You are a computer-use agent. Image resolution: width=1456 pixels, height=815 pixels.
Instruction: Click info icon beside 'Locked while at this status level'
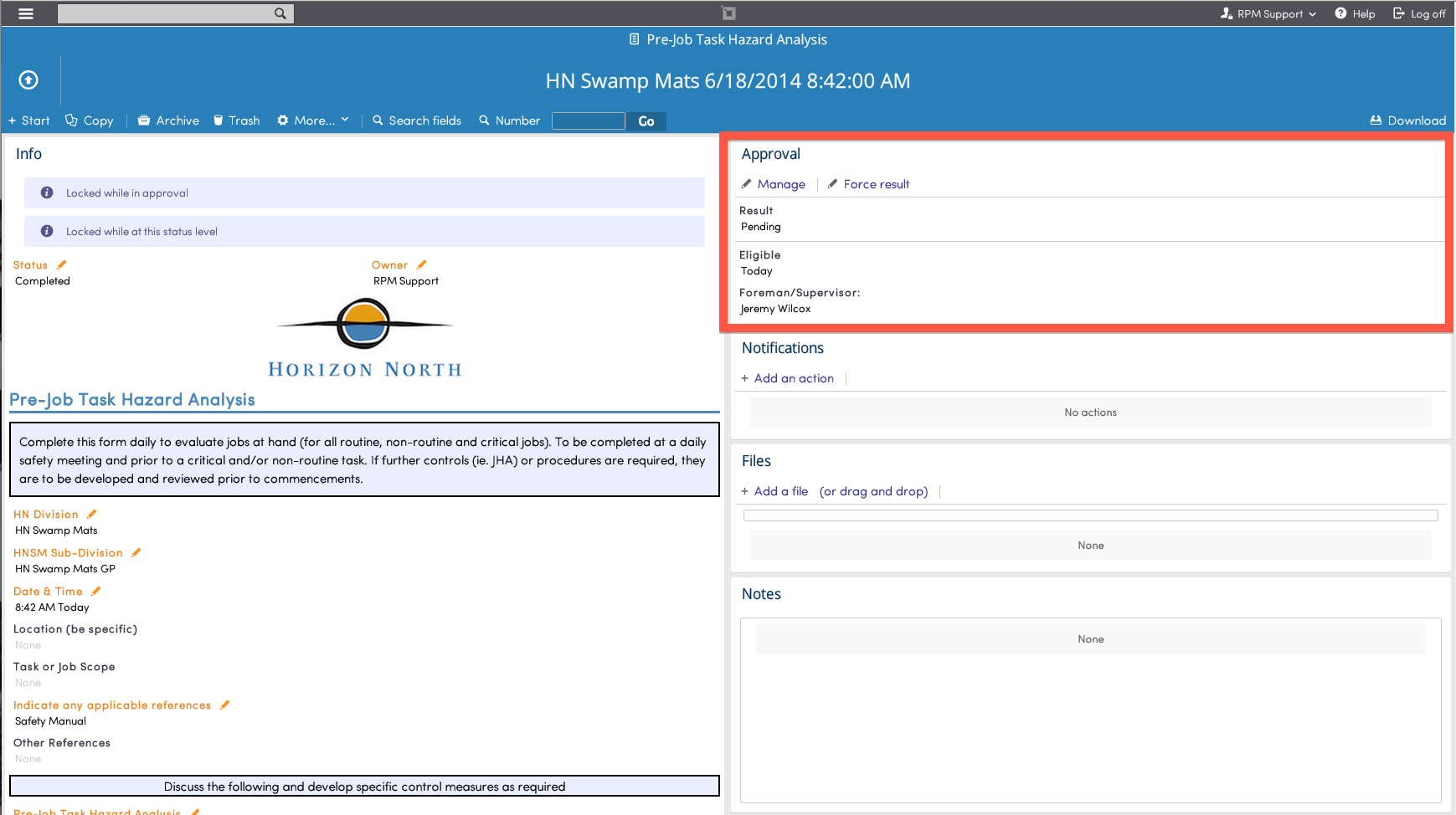[x=47, y=231]
